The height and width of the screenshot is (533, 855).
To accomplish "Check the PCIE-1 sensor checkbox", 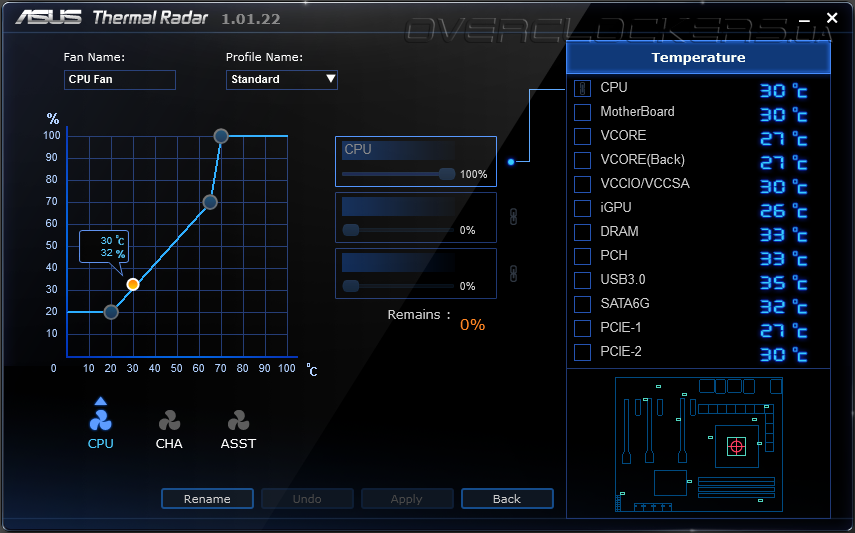I will [x=582, y=328].
